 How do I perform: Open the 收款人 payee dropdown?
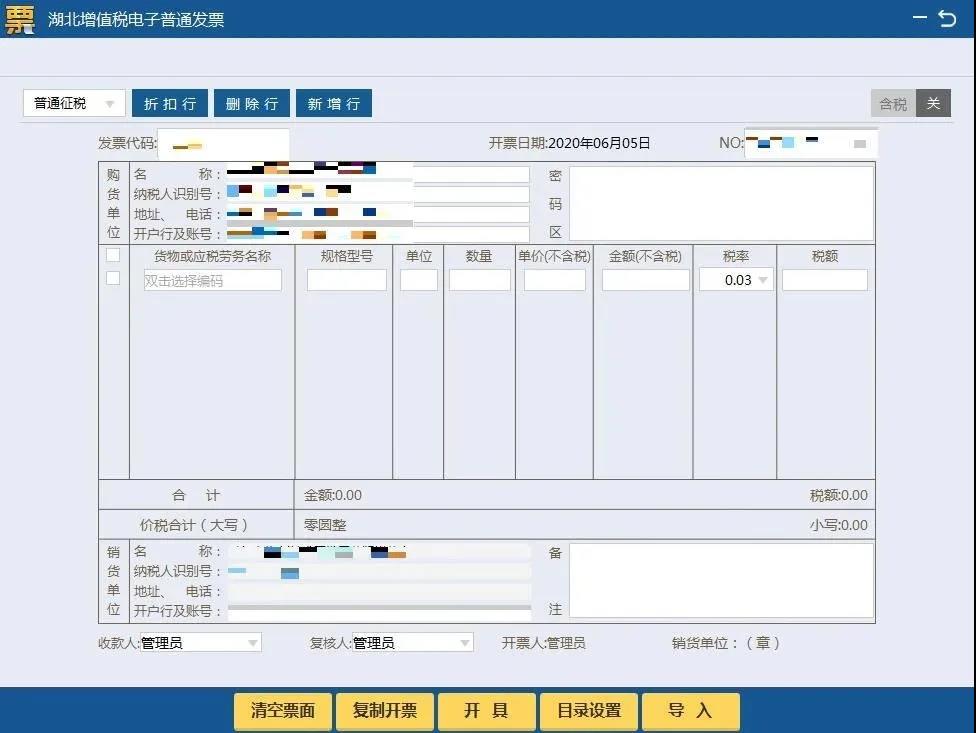tap(253, 642)
